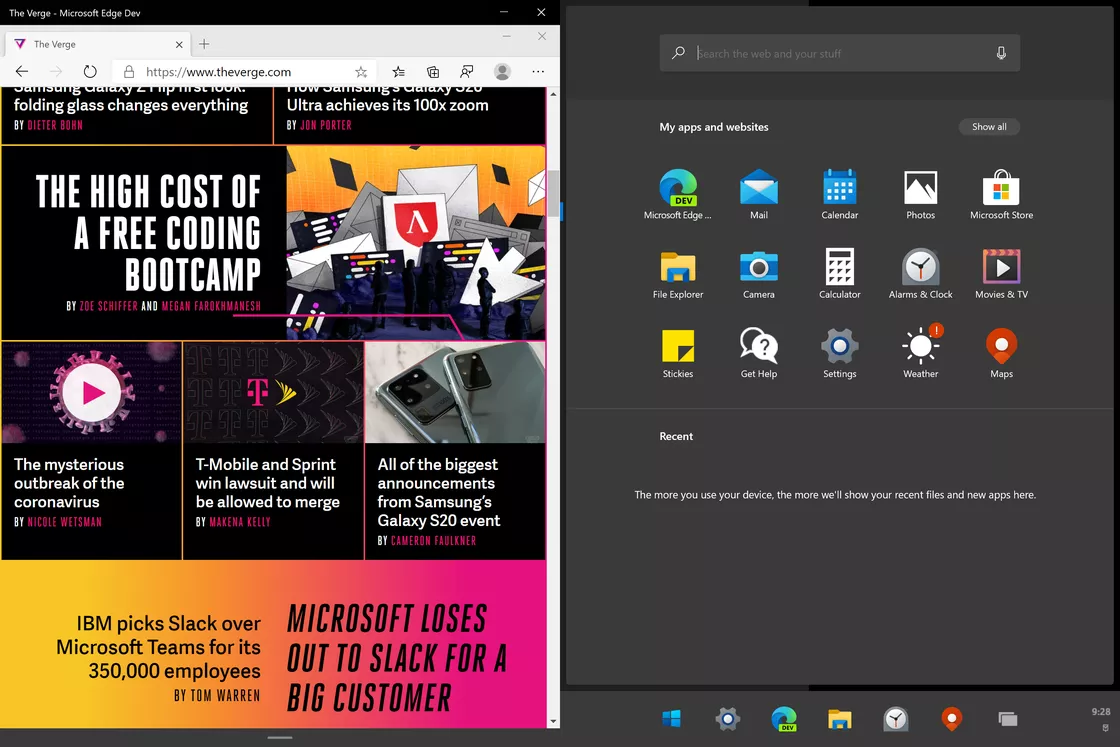
Task: Open author Makena Kelly's page
Action: coord(240,522)
